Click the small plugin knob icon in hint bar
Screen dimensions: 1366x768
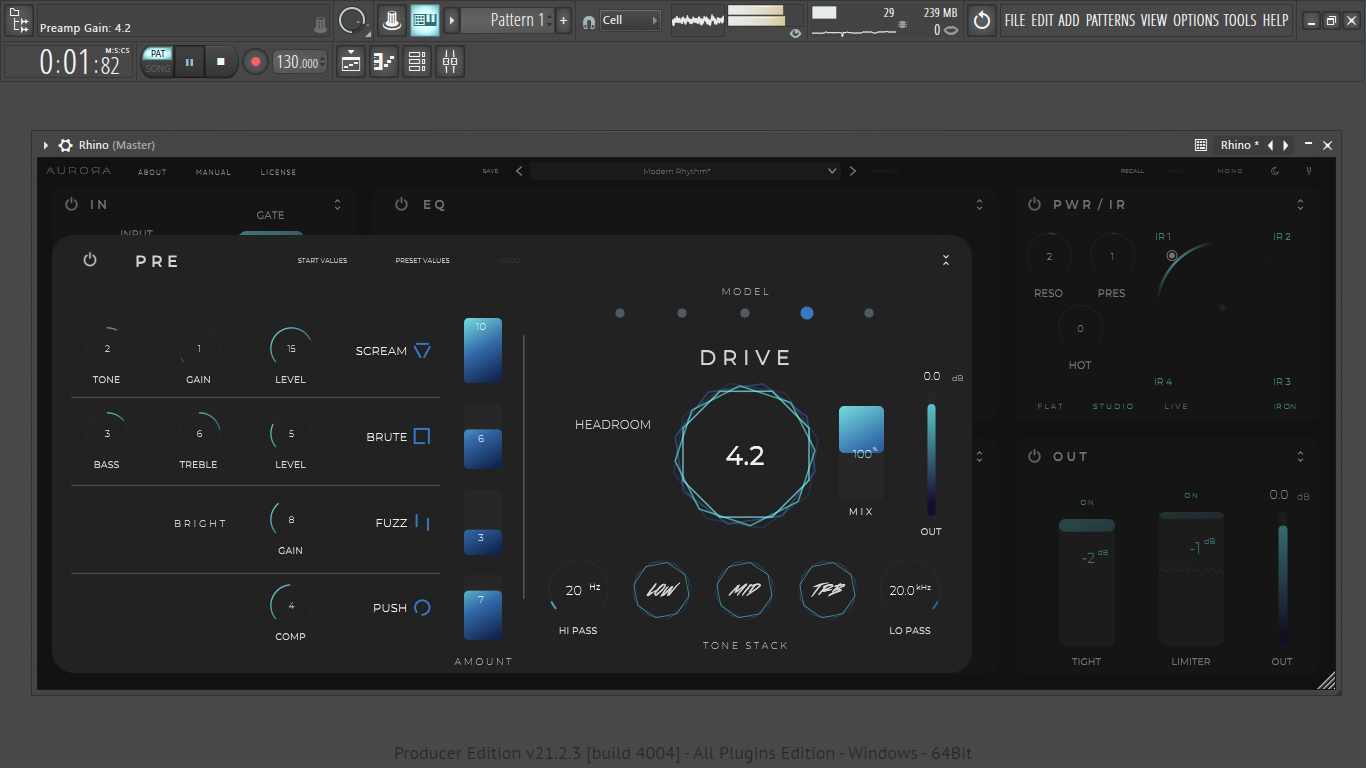coord(320,24)
